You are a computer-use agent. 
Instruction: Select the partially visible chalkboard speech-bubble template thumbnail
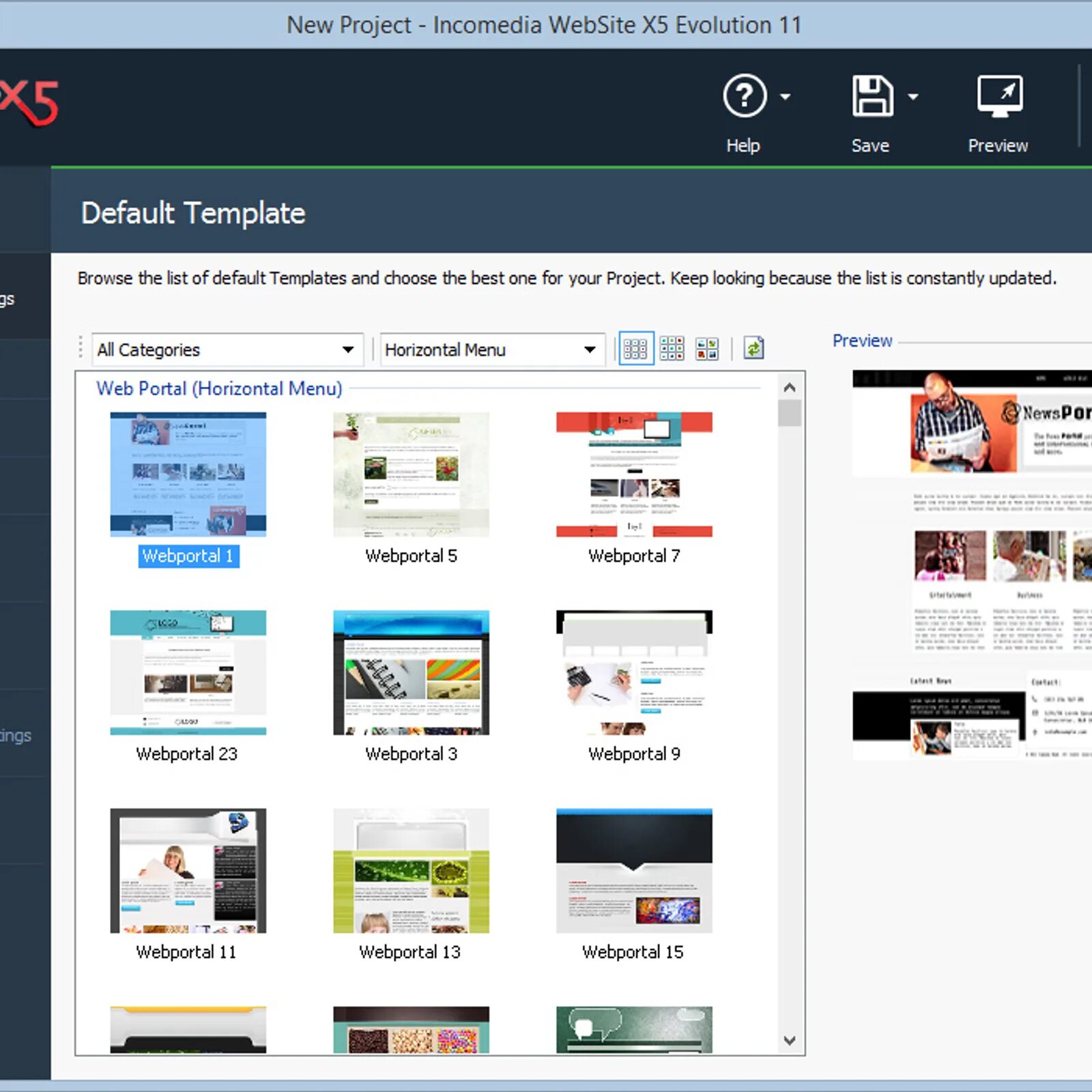[x=634, y=1029]
